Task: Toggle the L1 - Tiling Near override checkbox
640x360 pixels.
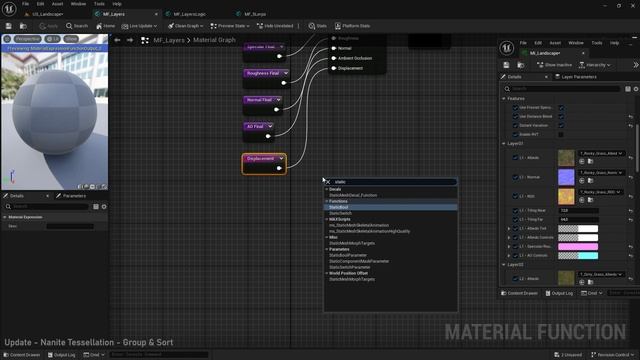Action: tap(515, 211)
